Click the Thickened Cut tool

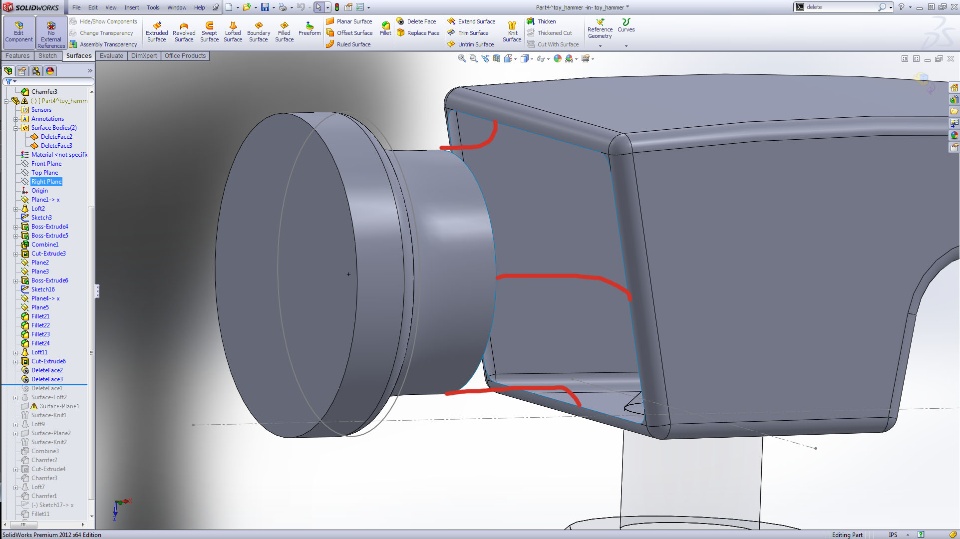pos(549,32)
